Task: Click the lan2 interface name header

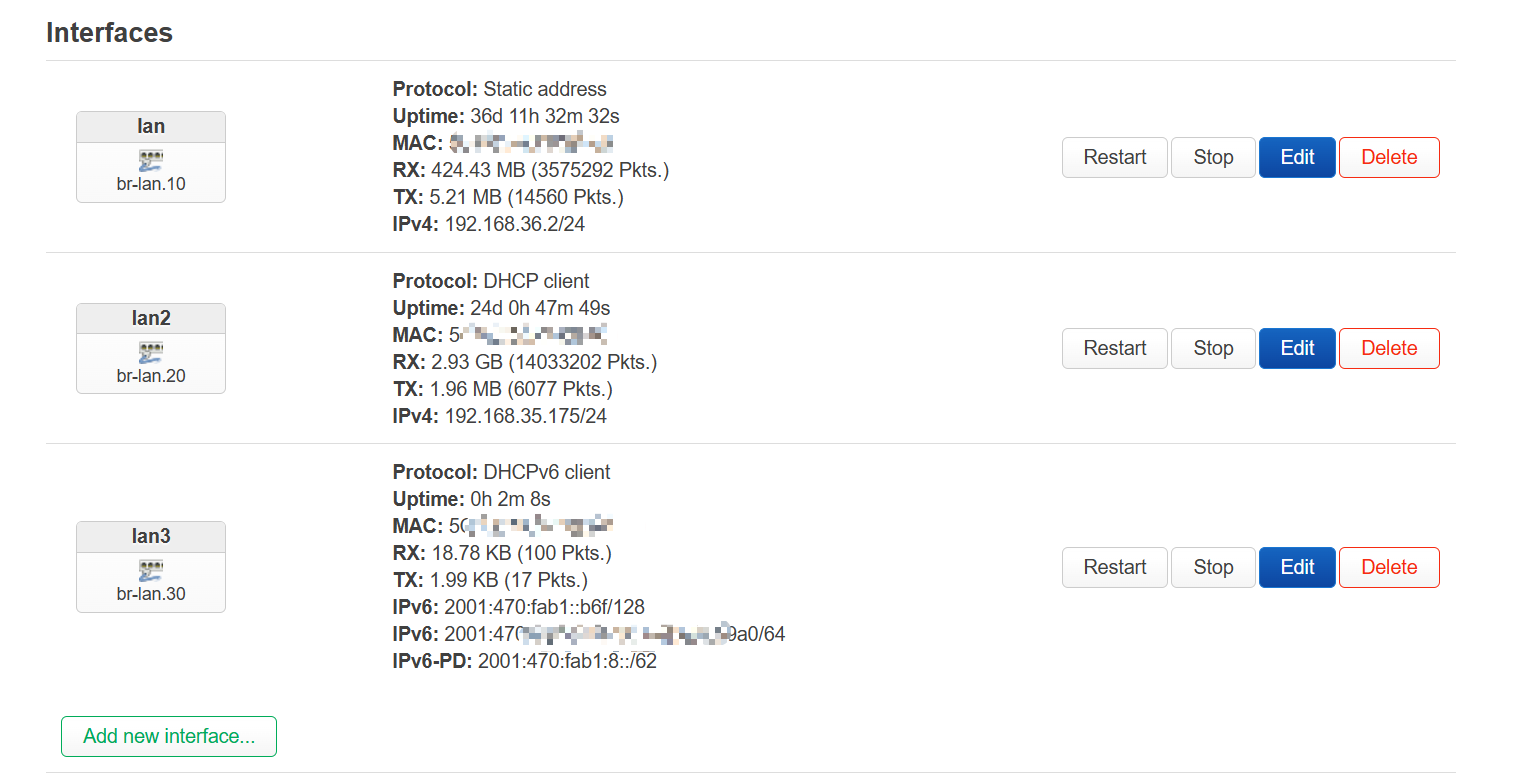Action: point(151,318)
